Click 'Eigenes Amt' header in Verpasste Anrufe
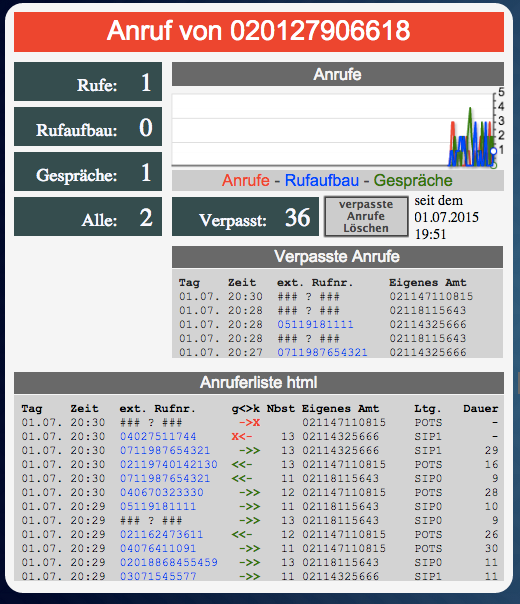The image size is (520, 604). pyautogui.click(x=428, y=283)
